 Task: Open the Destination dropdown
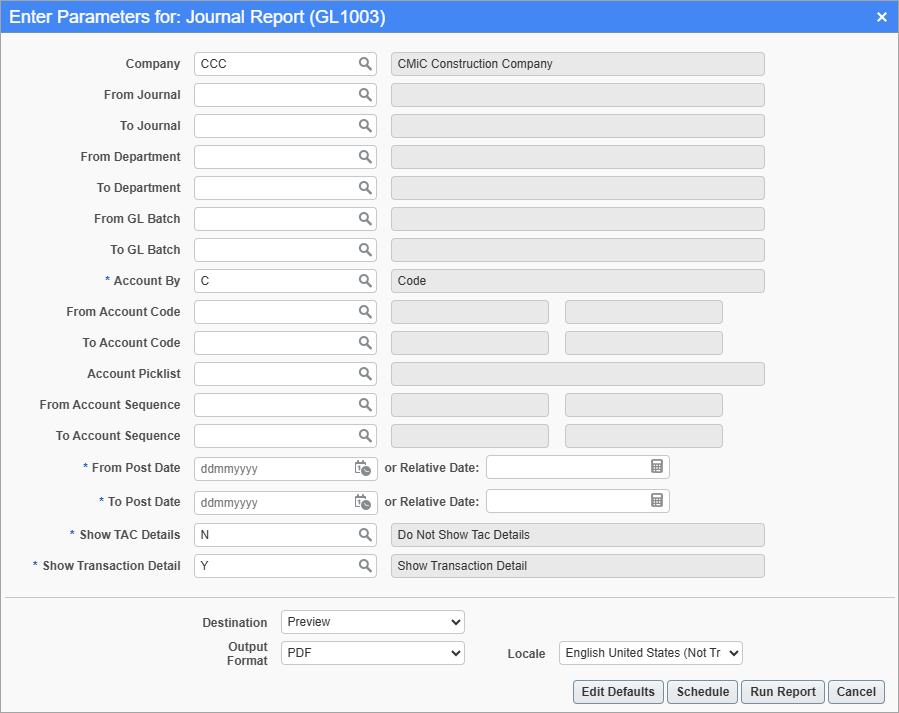tap(372, 621)
